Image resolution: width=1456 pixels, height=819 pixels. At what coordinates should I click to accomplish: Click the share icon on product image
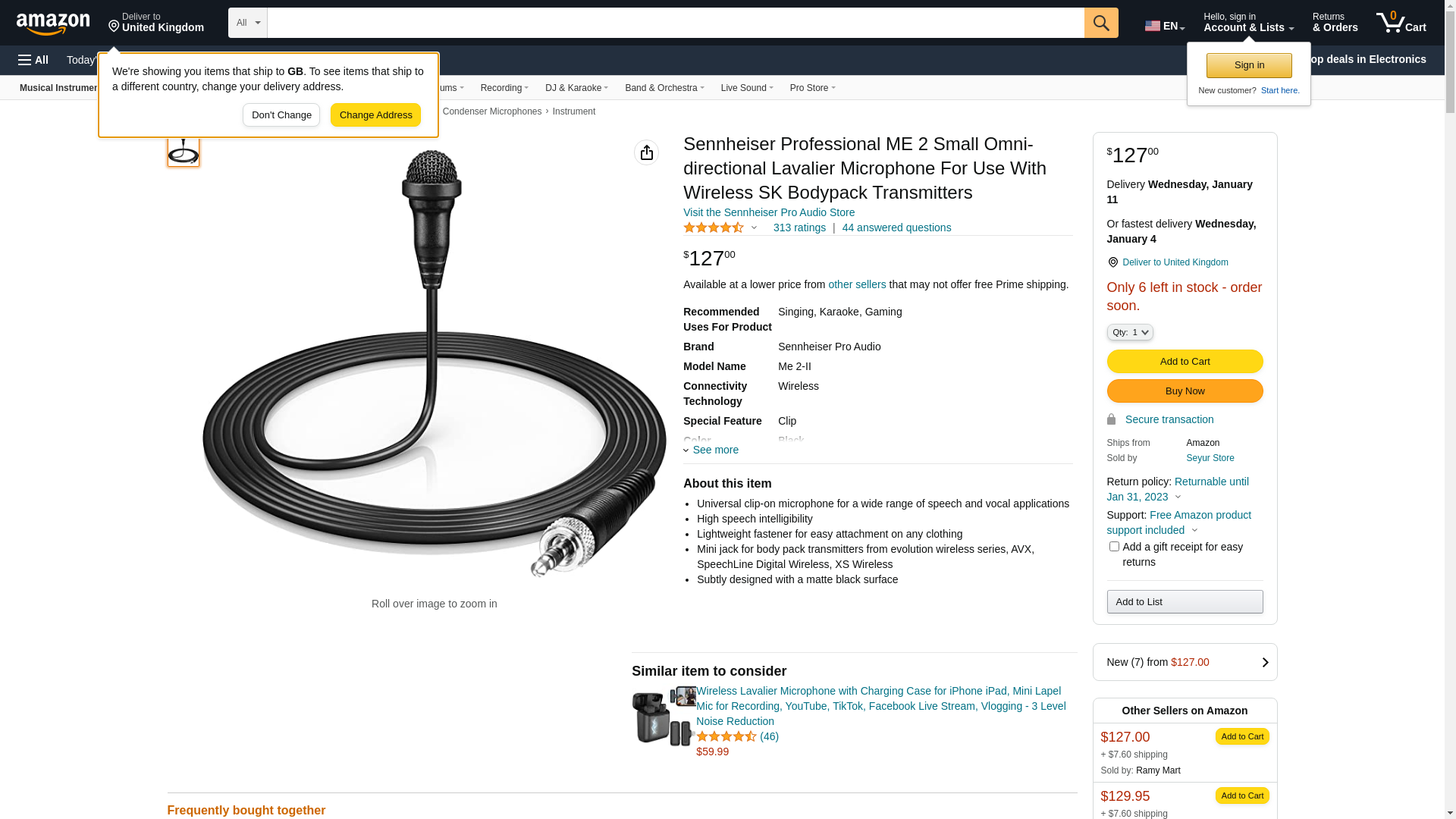click(x=646, y=152)
